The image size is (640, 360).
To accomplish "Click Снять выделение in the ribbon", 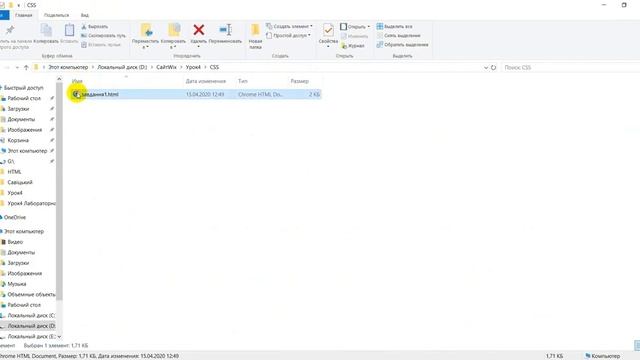I will [398, 36].
